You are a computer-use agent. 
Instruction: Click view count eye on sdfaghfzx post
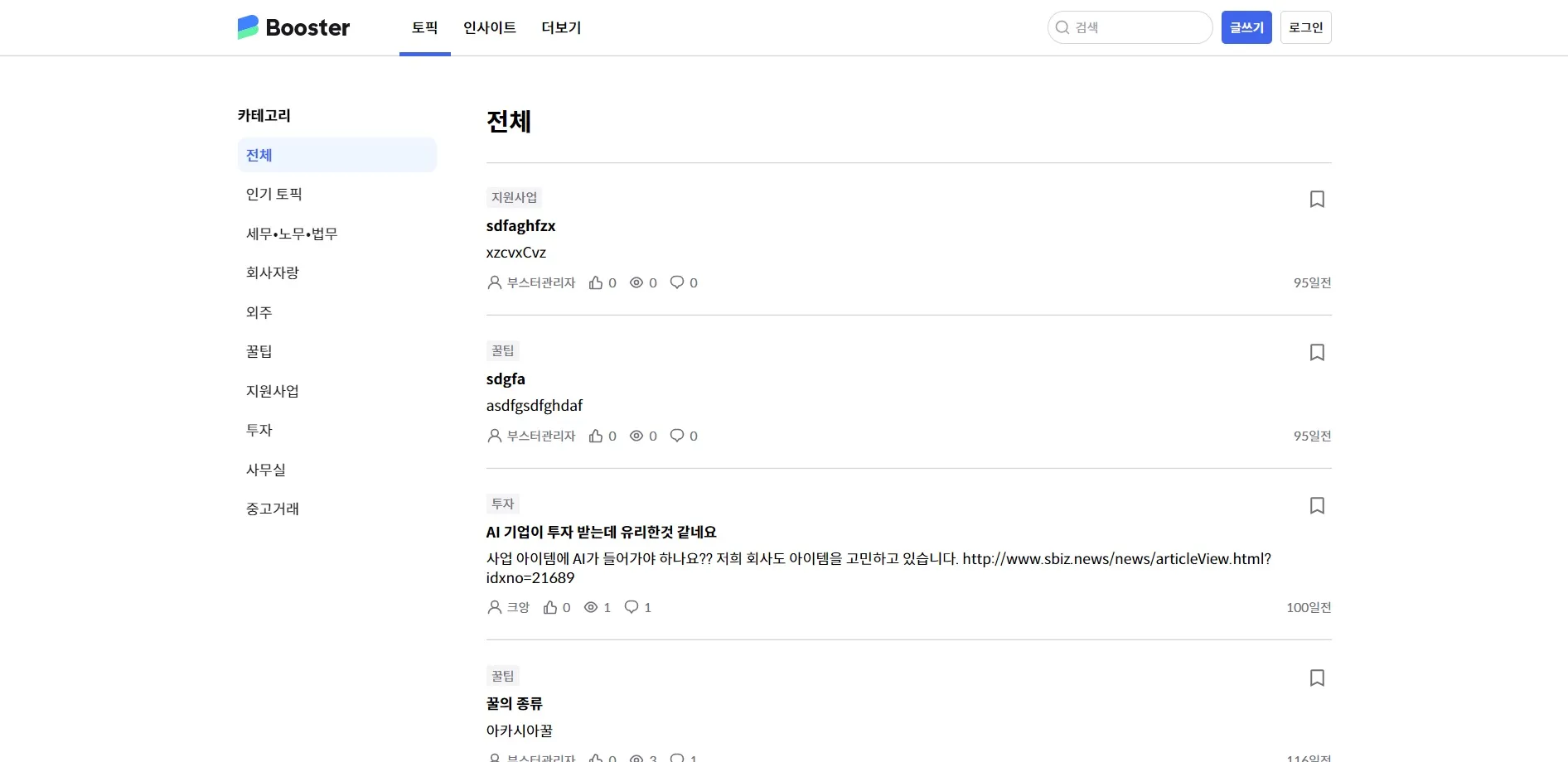(636, 282)
